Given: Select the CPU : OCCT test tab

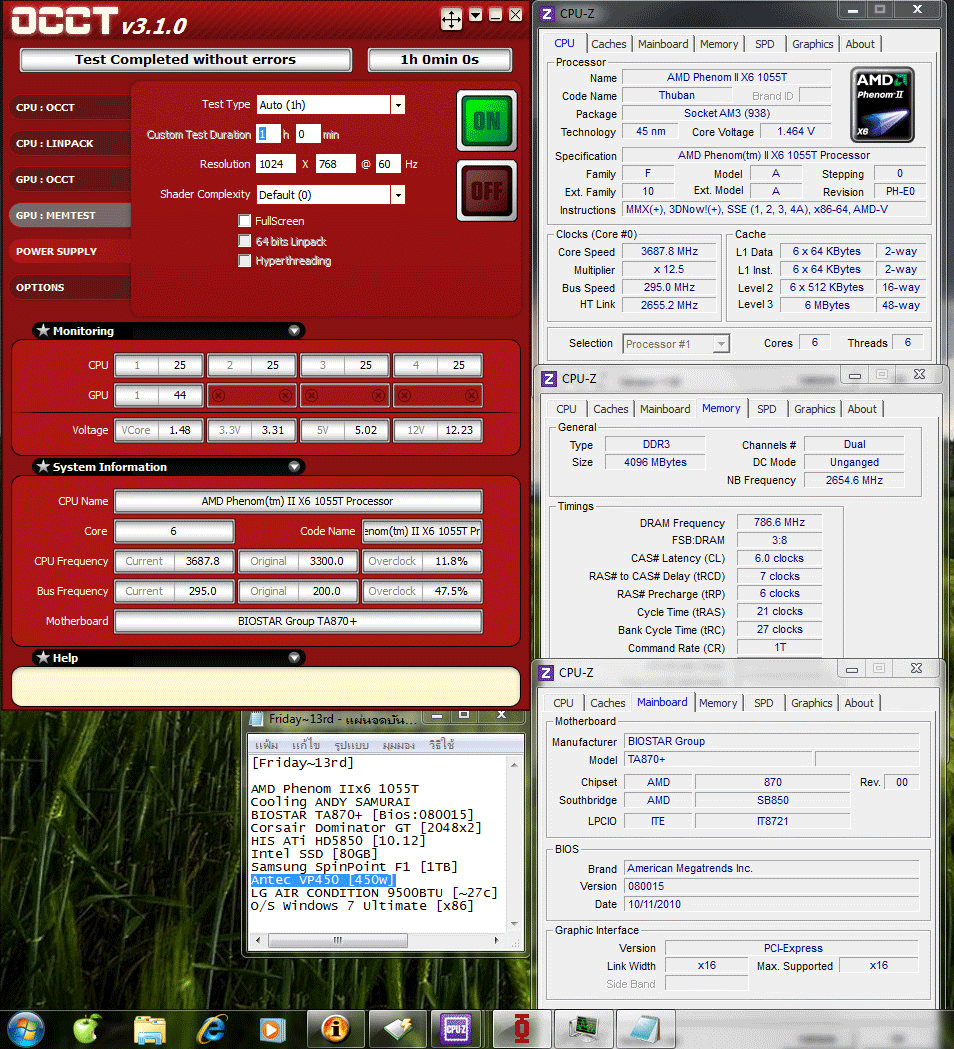Looking at the screenshot, I should click(70, 107).
